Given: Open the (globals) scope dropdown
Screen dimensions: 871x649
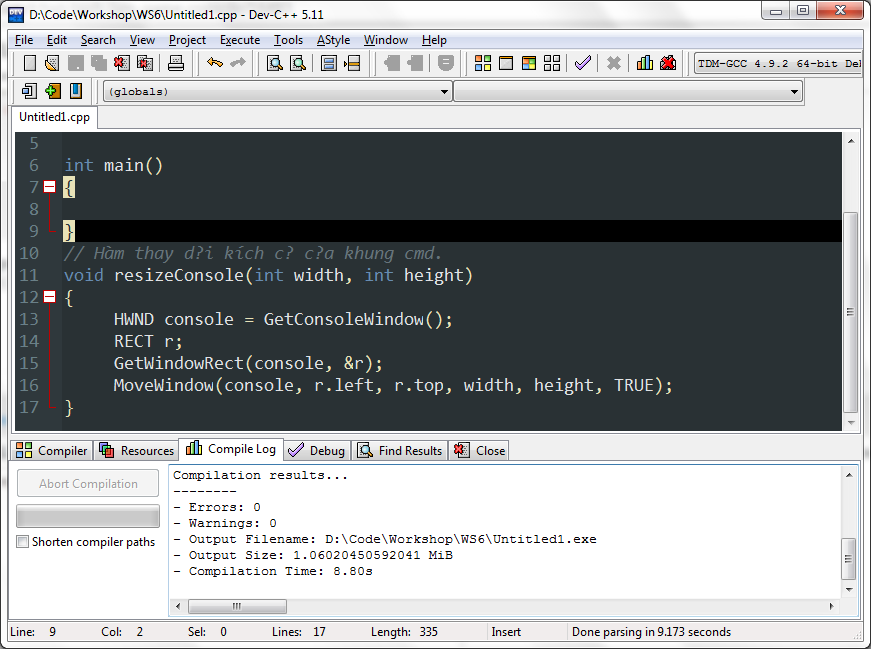Looking at the screenshot, I should click(277, 92).
